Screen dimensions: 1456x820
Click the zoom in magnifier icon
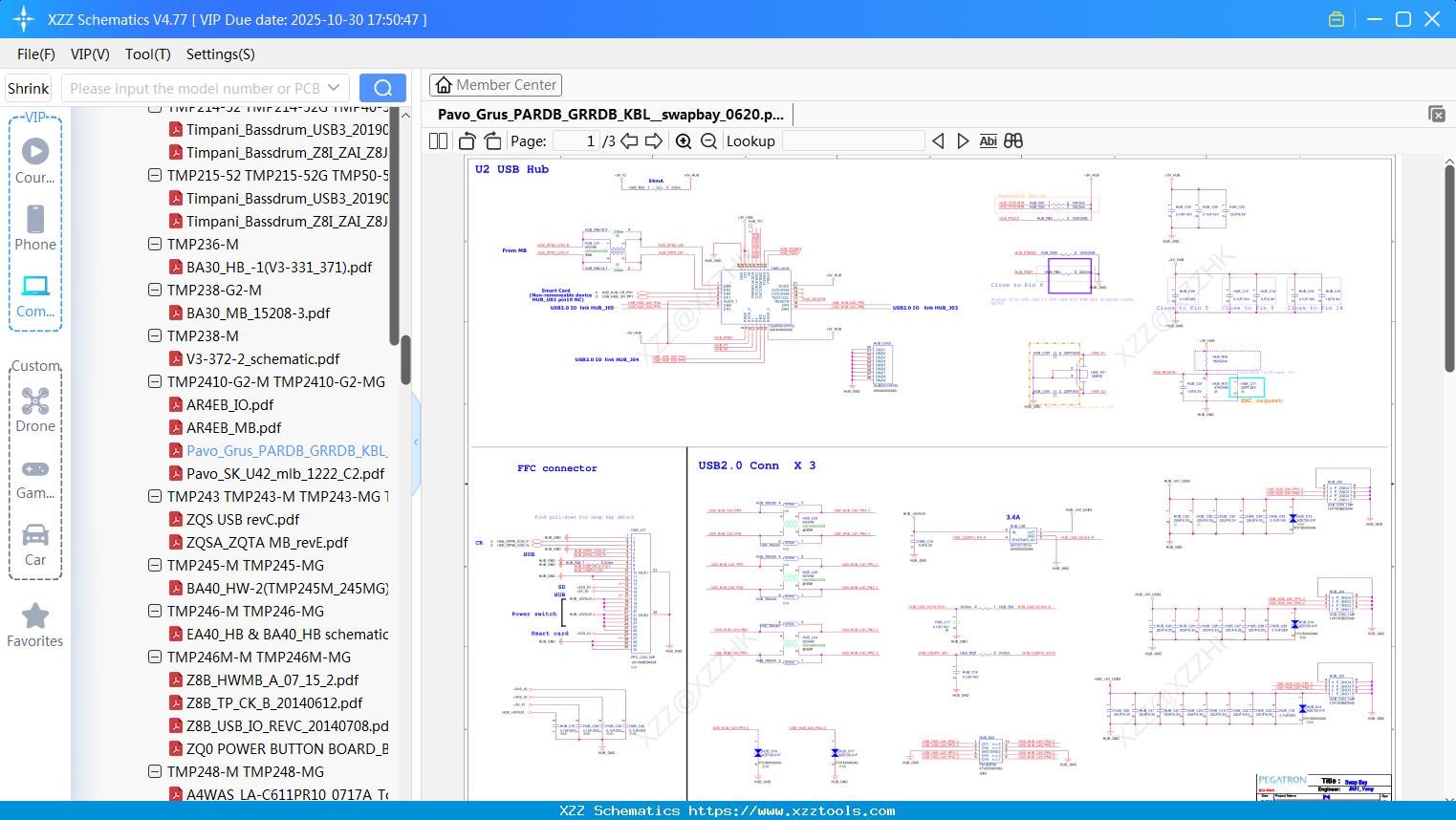pos(684,141)
